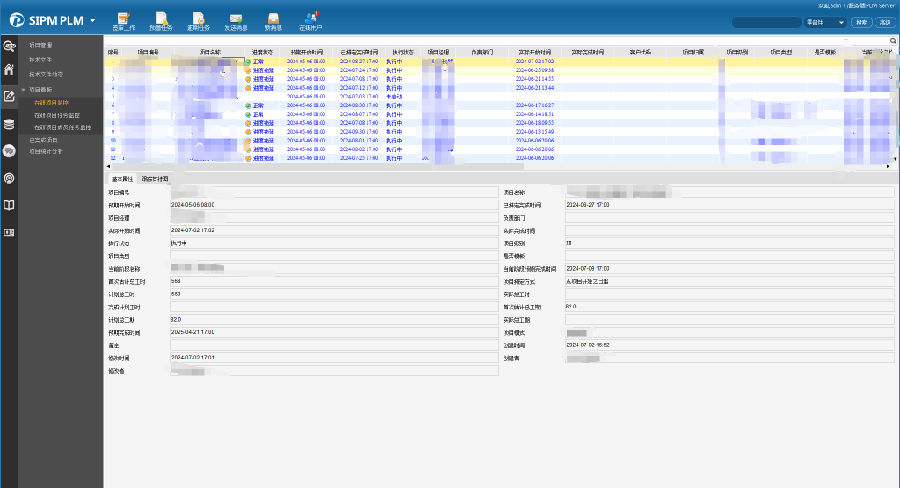The height and width of the screenshot is (488, 900).
Task: Click the Search button in the header
Action: (861, 22)
